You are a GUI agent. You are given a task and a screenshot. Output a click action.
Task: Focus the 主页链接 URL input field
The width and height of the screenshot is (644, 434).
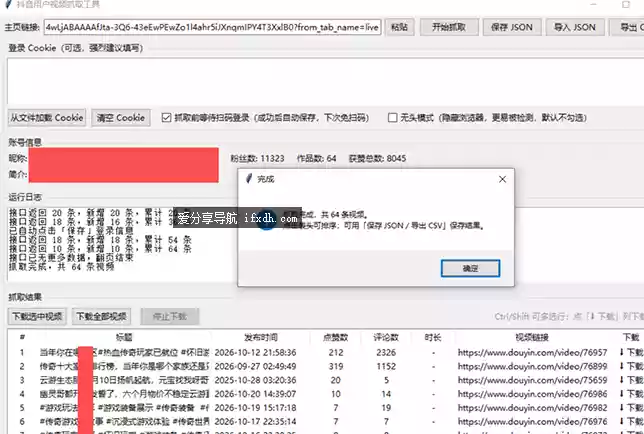[x=212, y=28]
